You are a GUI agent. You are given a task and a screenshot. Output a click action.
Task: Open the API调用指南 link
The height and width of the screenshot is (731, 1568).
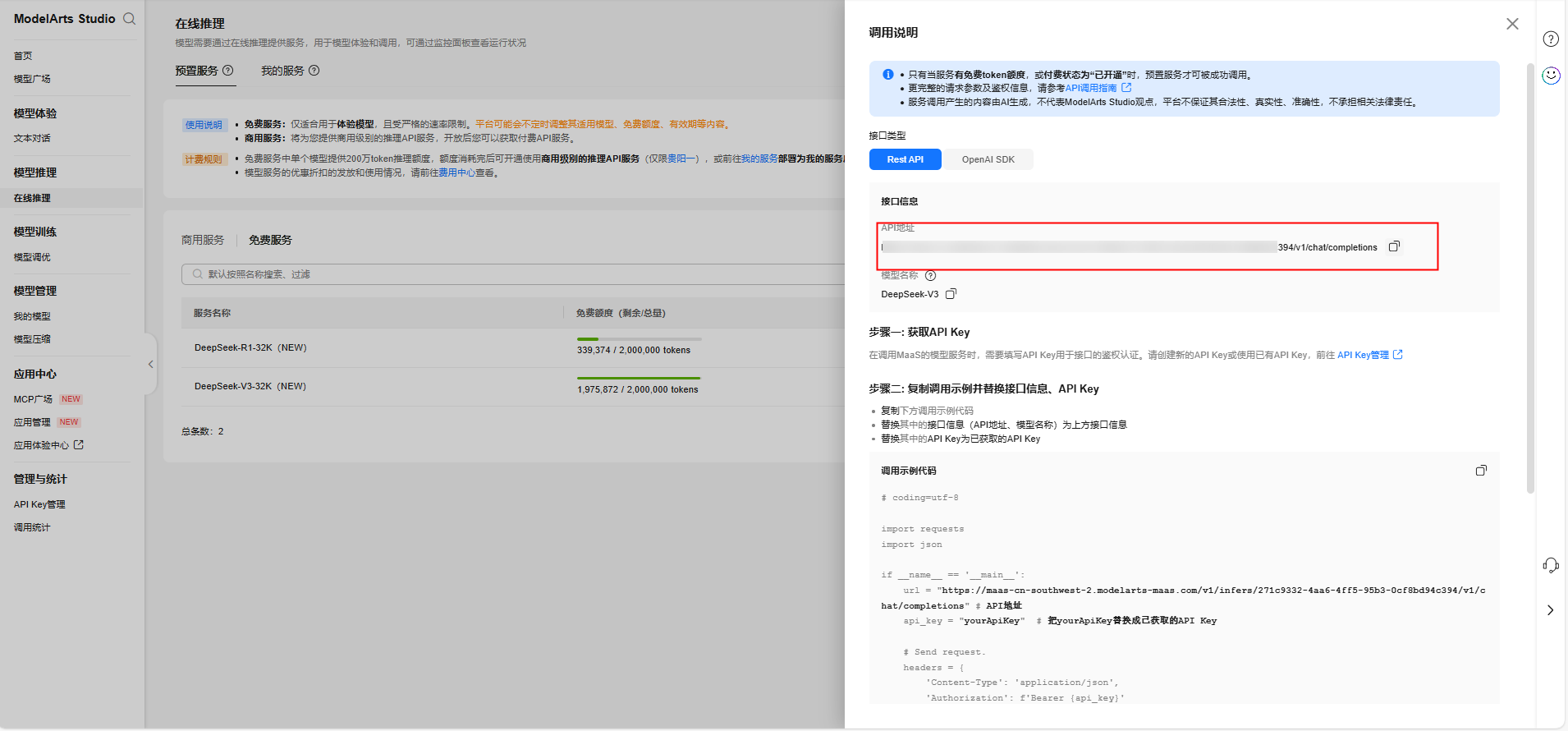(x=1091, y=88)
